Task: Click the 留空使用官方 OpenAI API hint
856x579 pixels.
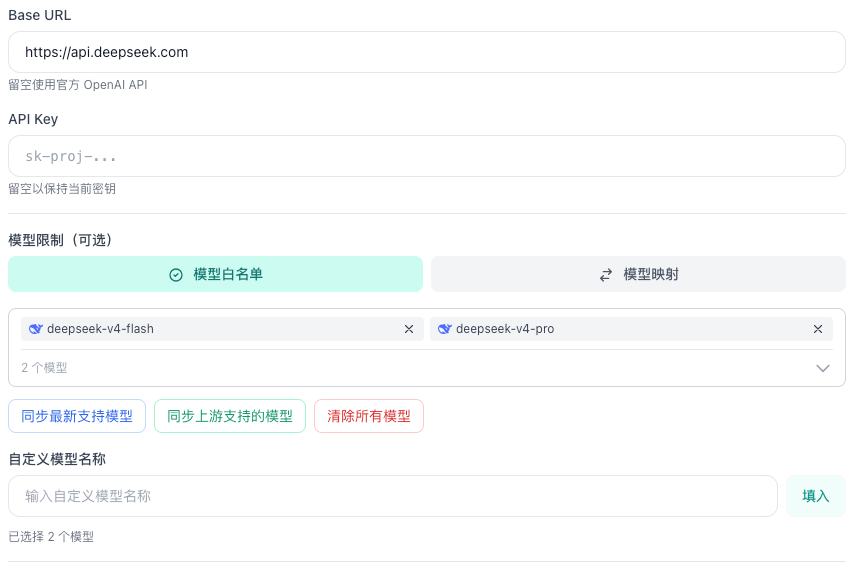Action: pyautogui.click(x=78, y=85)
